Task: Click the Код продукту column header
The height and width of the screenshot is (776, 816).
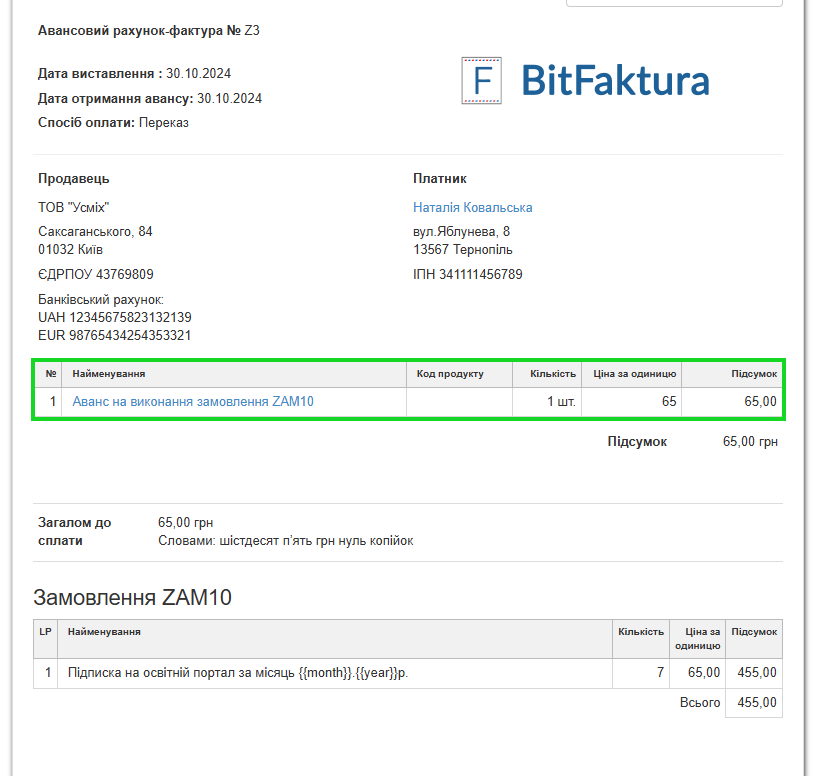Action: pos(450,374)
